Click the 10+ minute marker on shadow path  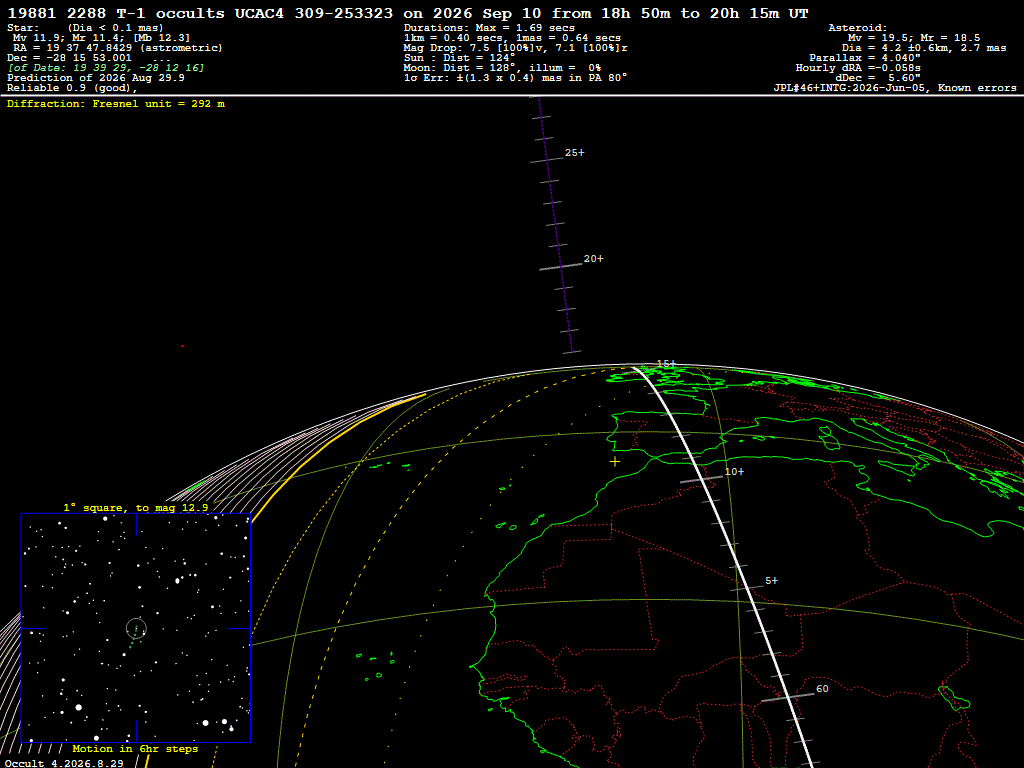[701, 479]
